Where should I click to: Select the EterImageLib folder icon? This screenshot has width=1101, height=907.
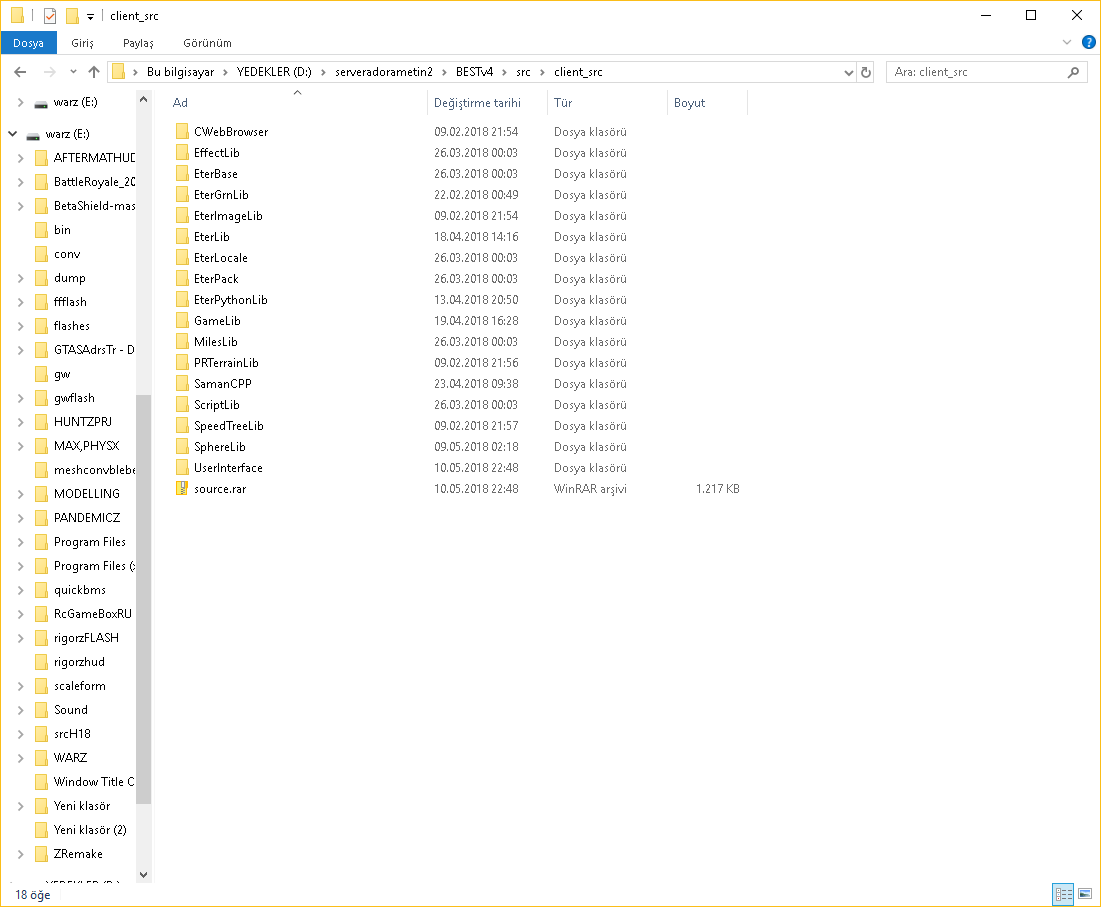[182, 216]
